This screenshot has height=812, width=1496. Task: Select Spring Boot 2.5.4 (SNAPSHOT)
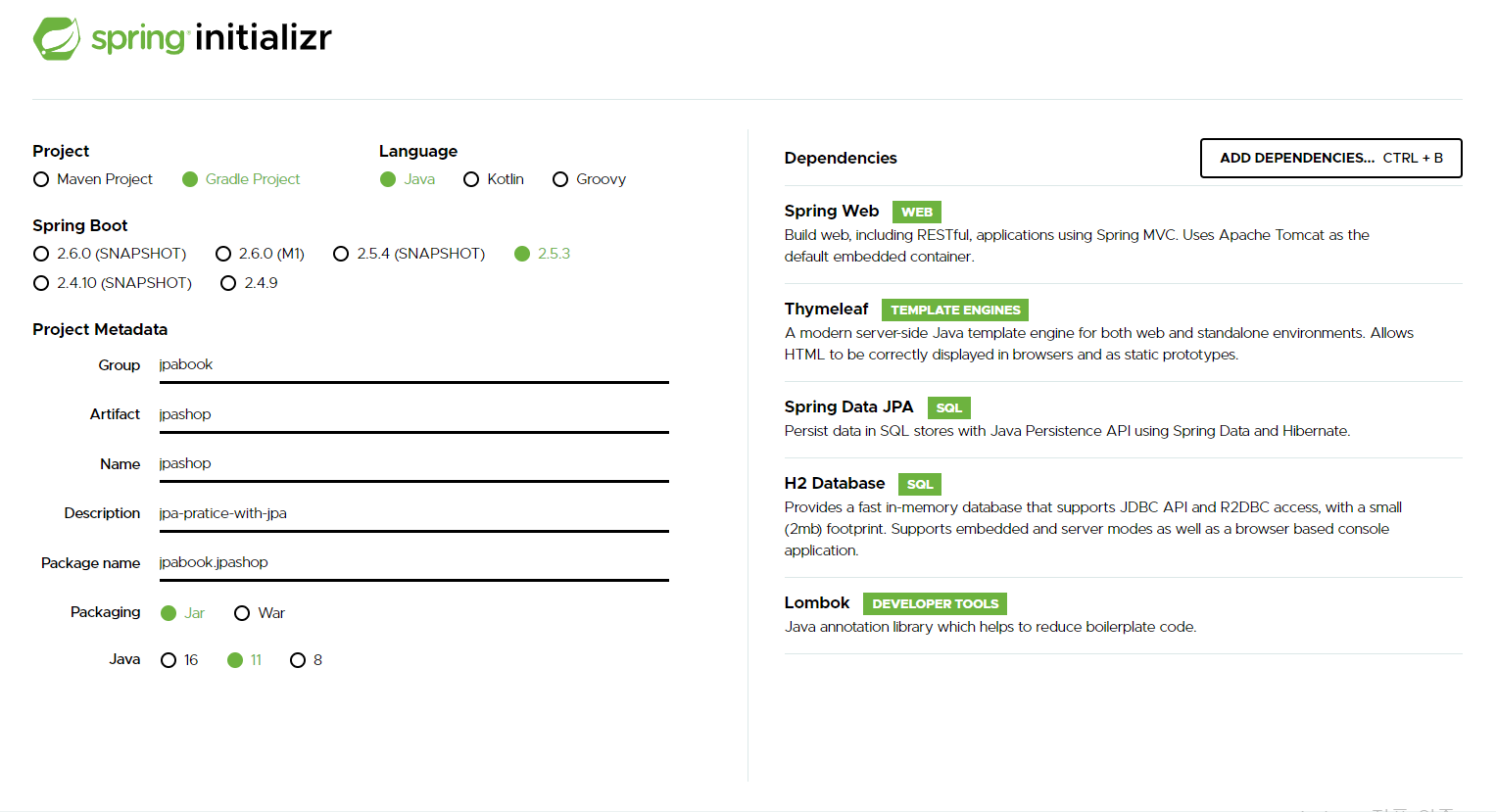pyautogui.click(x=409, y=254)
